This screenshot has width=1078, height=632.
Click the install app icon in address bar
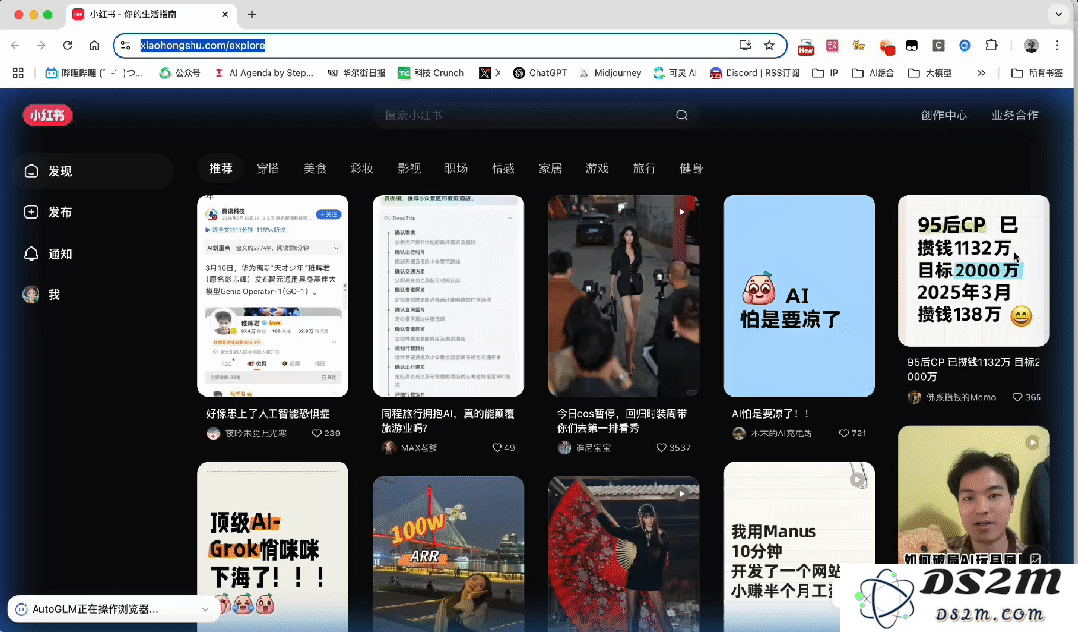point(745,45)
